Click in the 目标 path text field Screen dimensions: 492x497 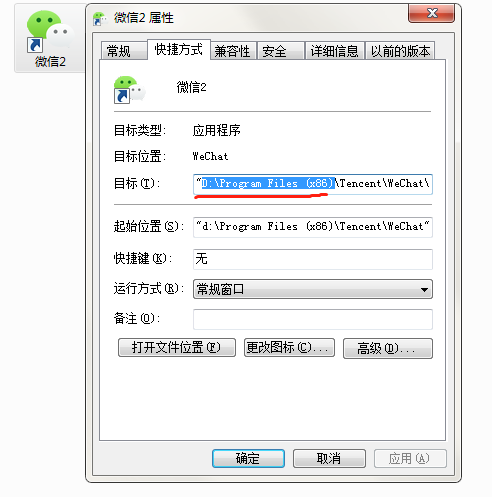(313, 184)
